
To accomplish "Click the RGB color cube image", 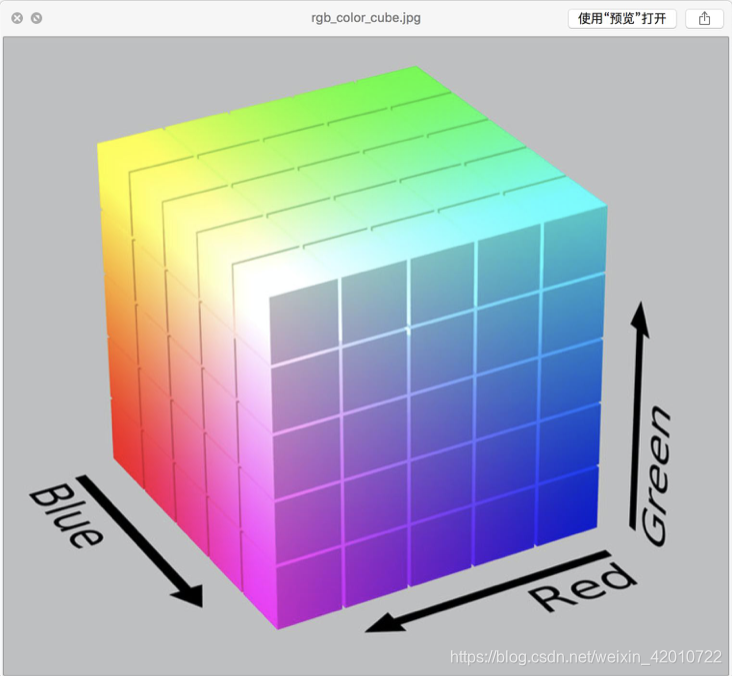I will [x=366, y=356].
